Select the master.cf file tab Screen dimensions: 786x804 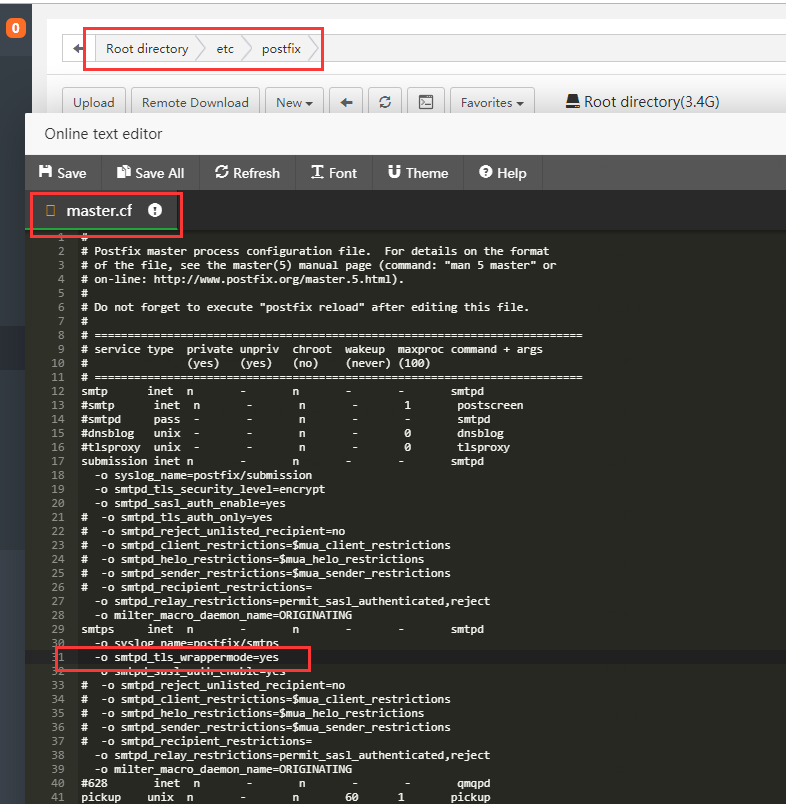tap(98, 211)
